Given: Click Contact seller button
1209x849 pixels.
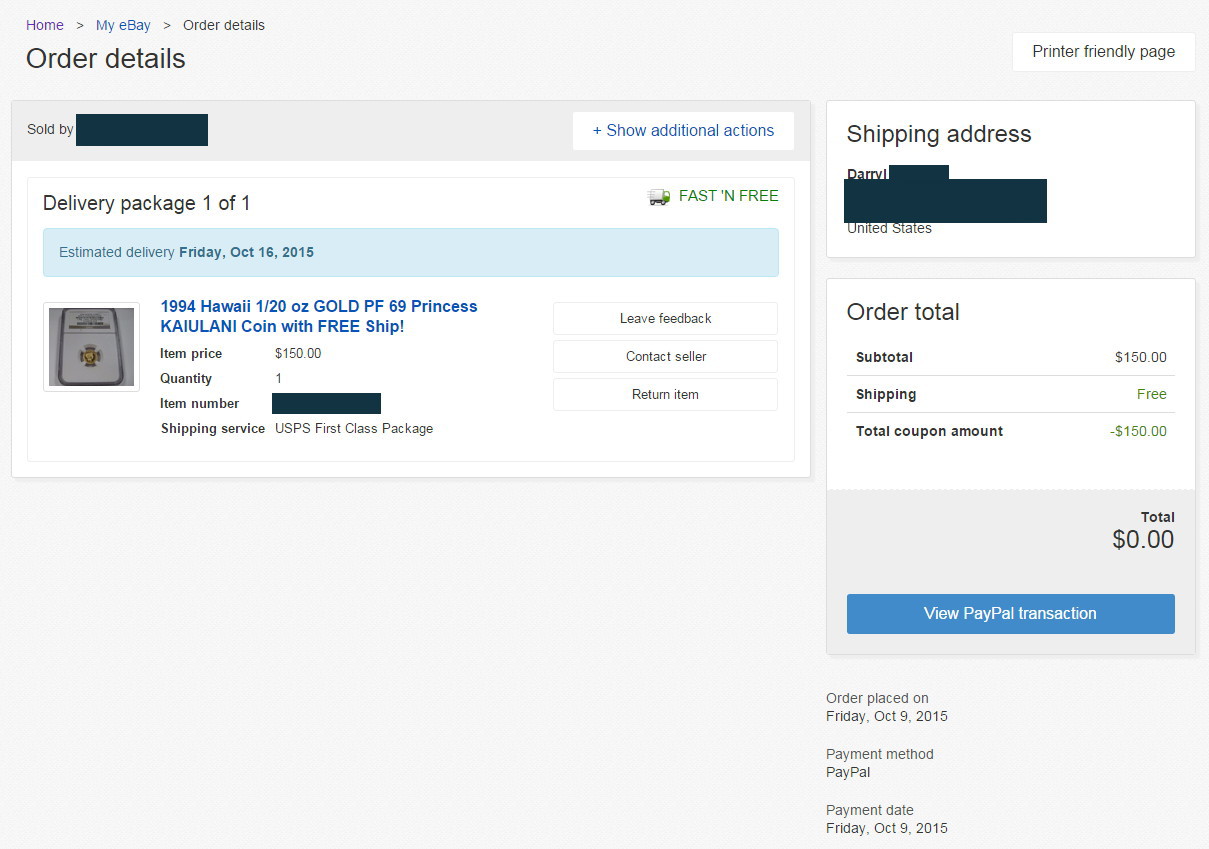Looking at the screenshot, I should [665, 356].
